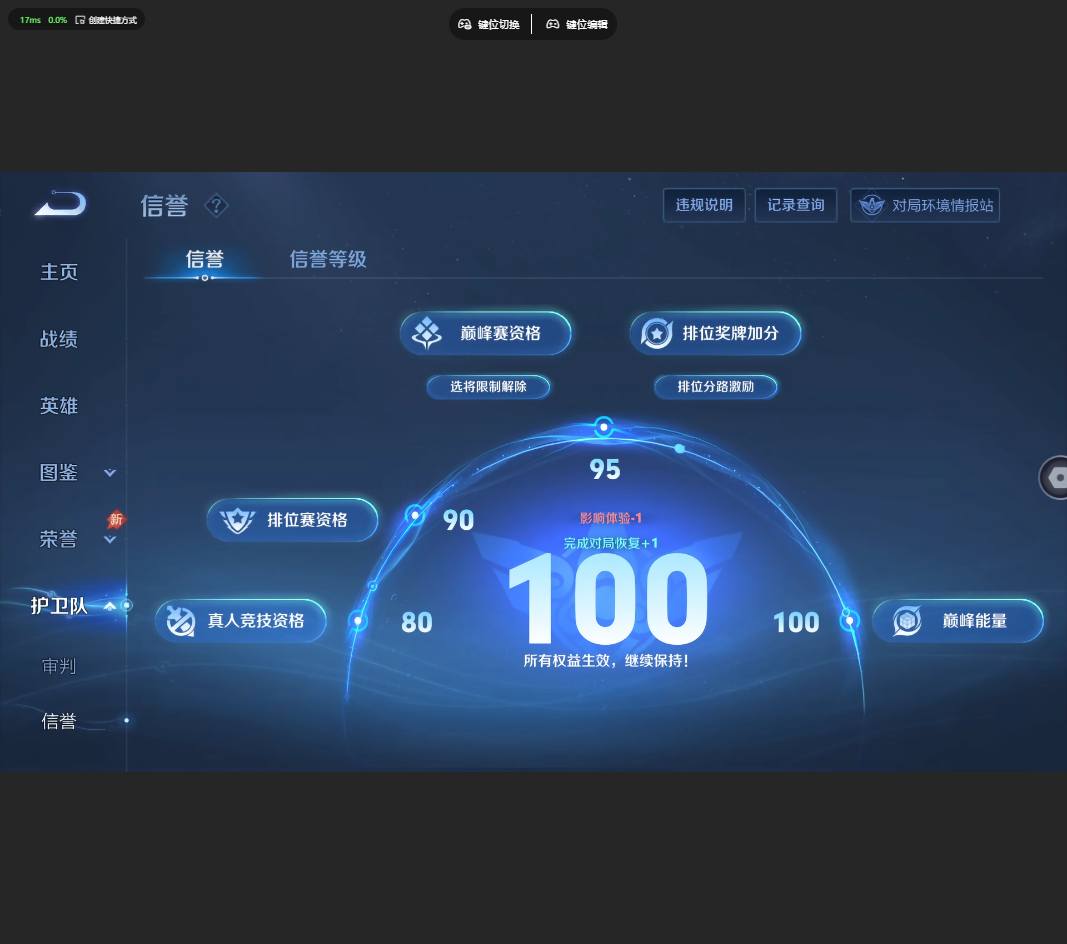Click the 键位编辑 gamepad icon
This screenshot has width=1067, height=944.
pos(553,25)
